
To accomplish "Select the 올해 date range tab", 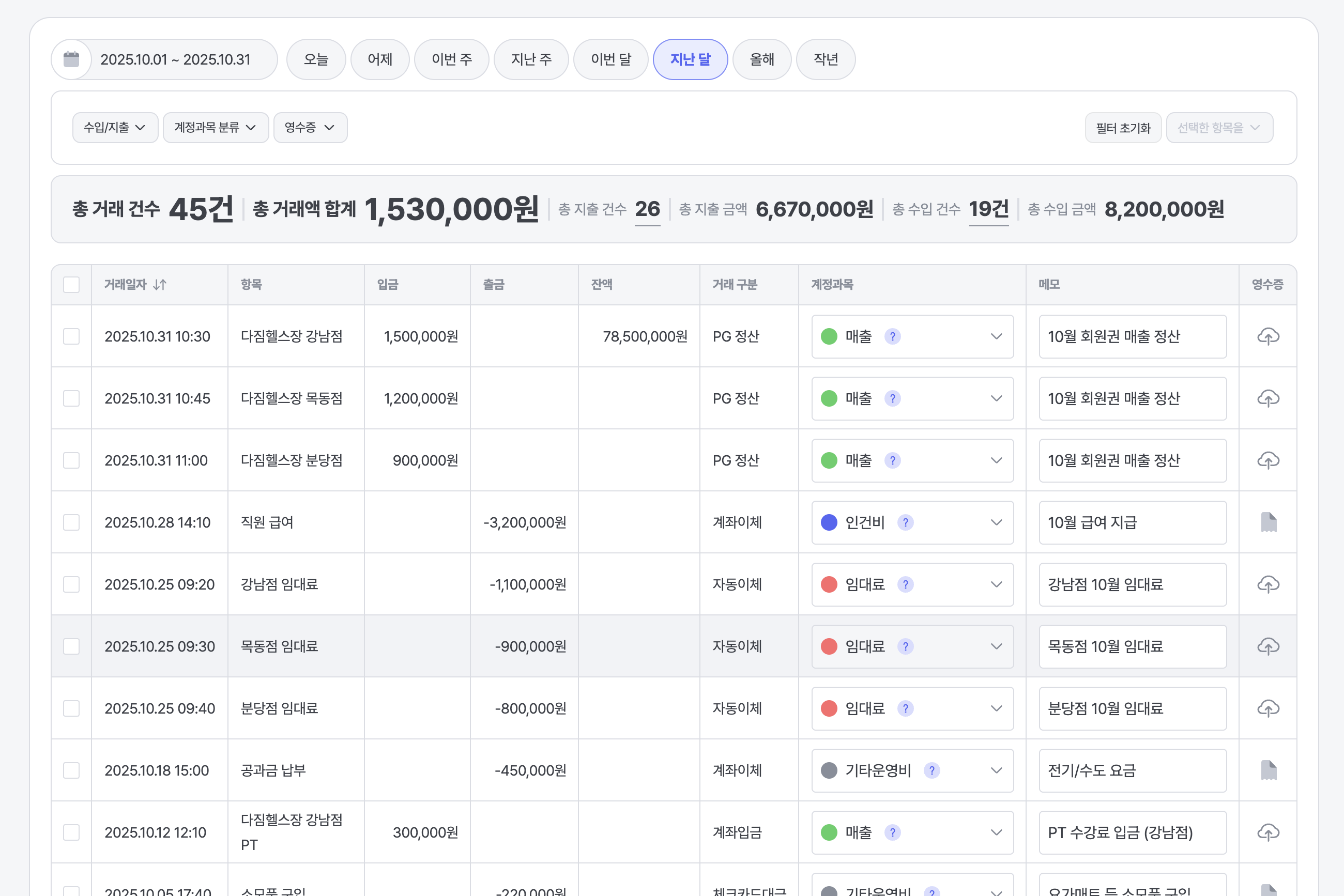I will click(761, 59).
